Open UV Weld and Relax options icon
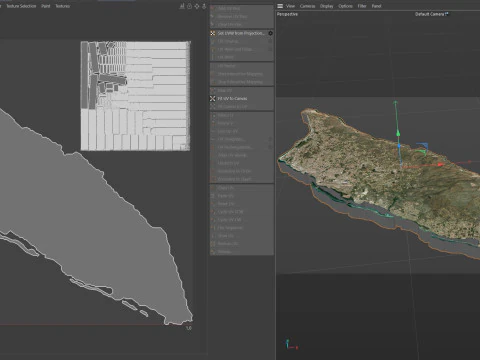 click(270, 49)
